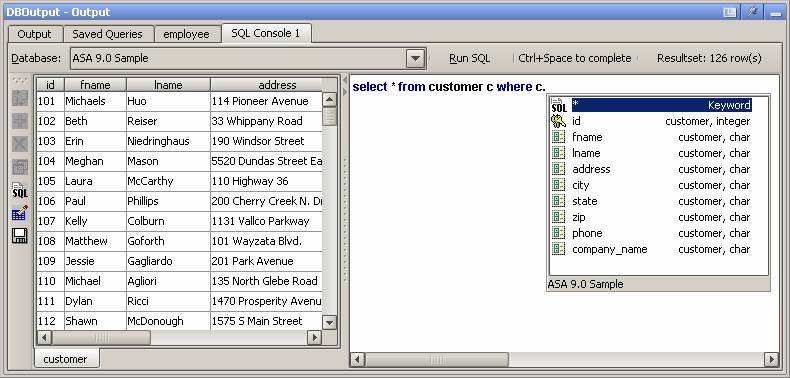790x378 pixels.
Task: Click the Run SQL button
Action: (x=469, y=58)
